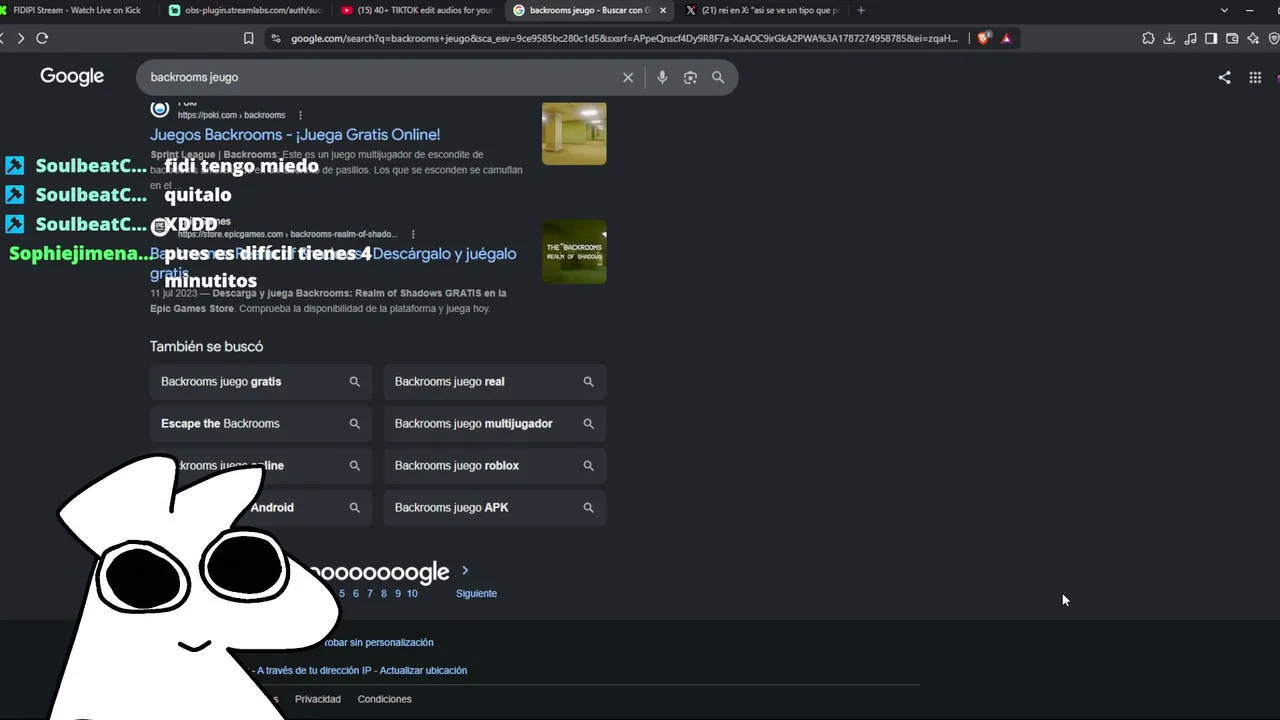Viewport: 1280px width, 720px height.
Task: Open the Backrooms Realm of Shadows thumbnail
Action: pos(574,252)
